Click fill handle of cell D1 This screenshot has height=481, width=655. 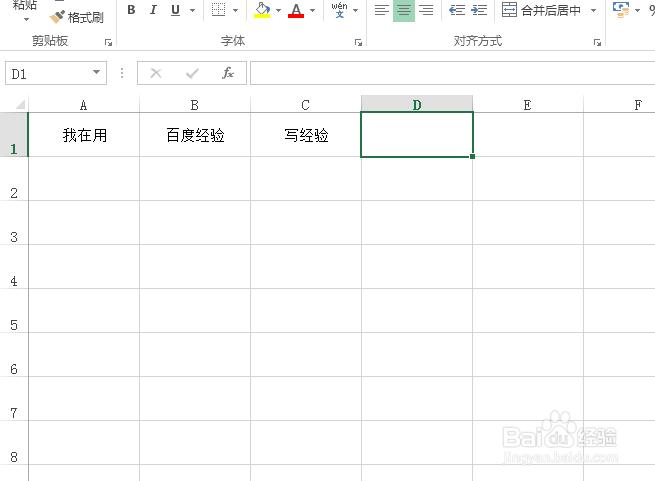click(x=472, y=157)
